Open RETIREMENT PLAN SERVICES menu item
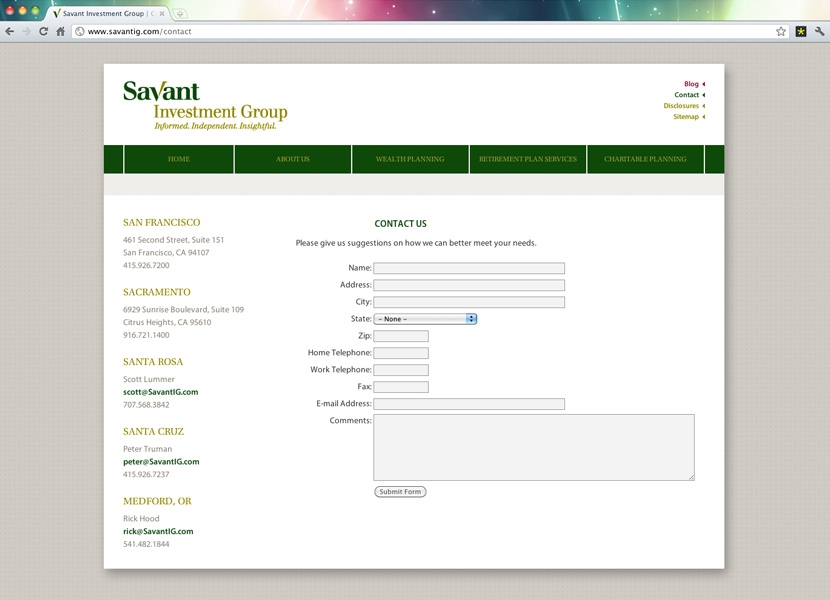This screenshot has width=830, height=600. [x=528, y=159]
